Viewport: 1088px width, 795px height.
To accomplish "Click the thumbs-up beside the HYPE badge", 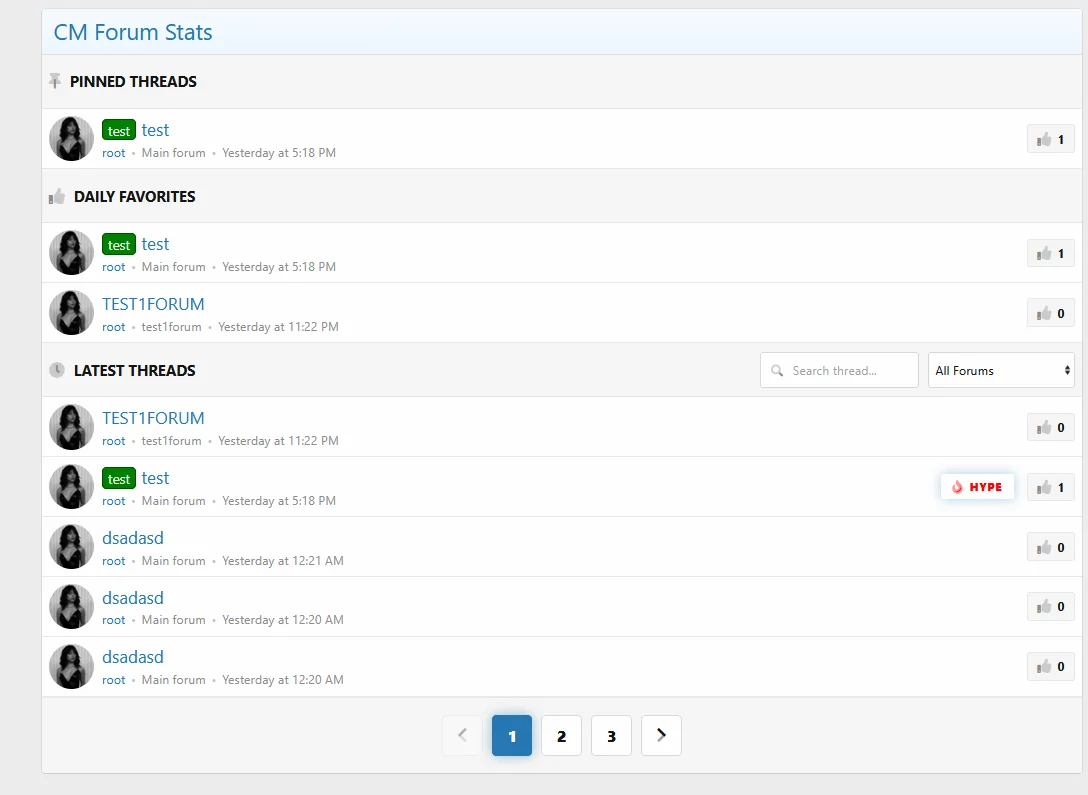I will point(1050,487).
